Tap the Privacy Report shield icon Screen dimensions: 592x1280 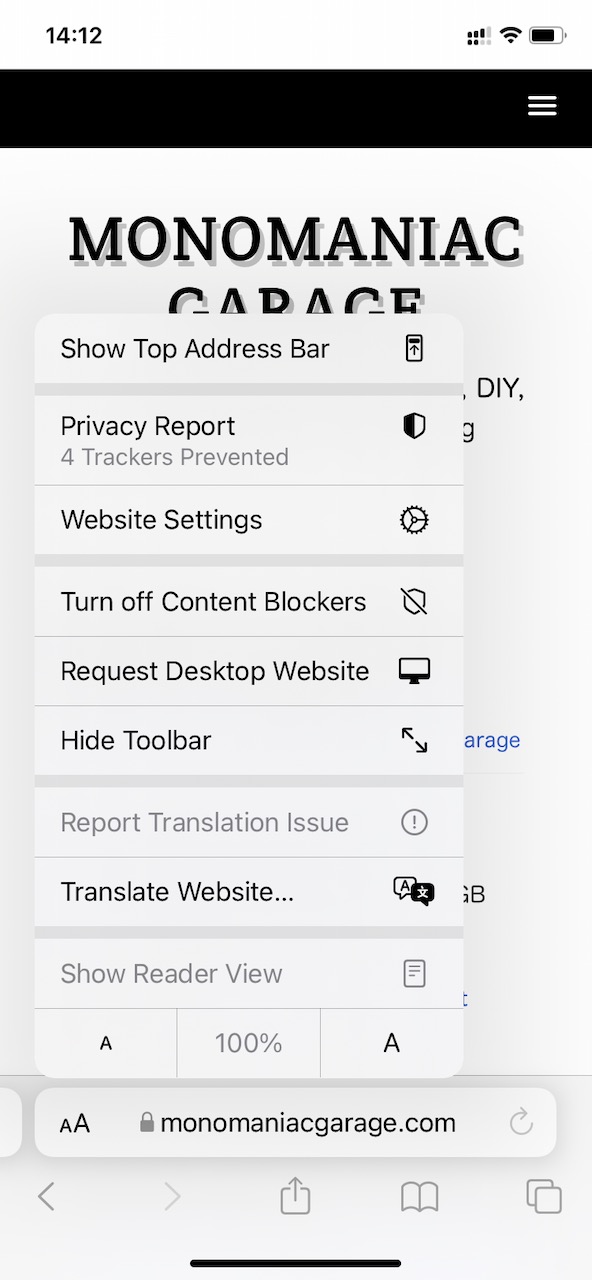414,427
